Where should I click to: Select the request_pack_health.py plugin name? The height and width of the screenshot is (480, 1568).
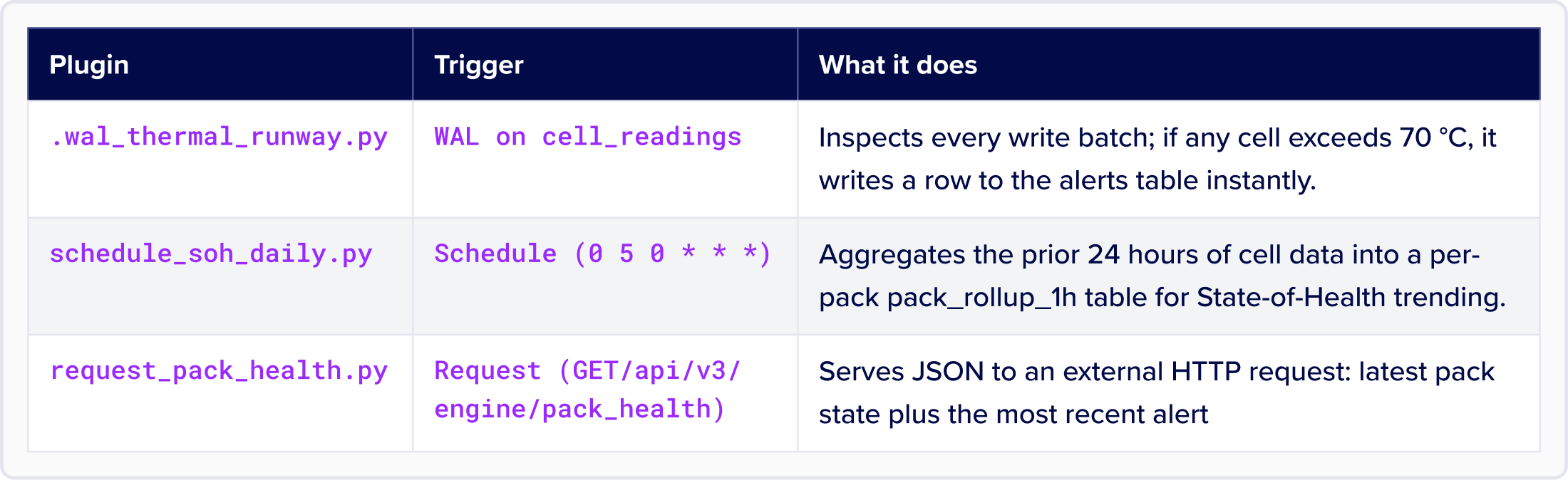click(x=219, y=370)
